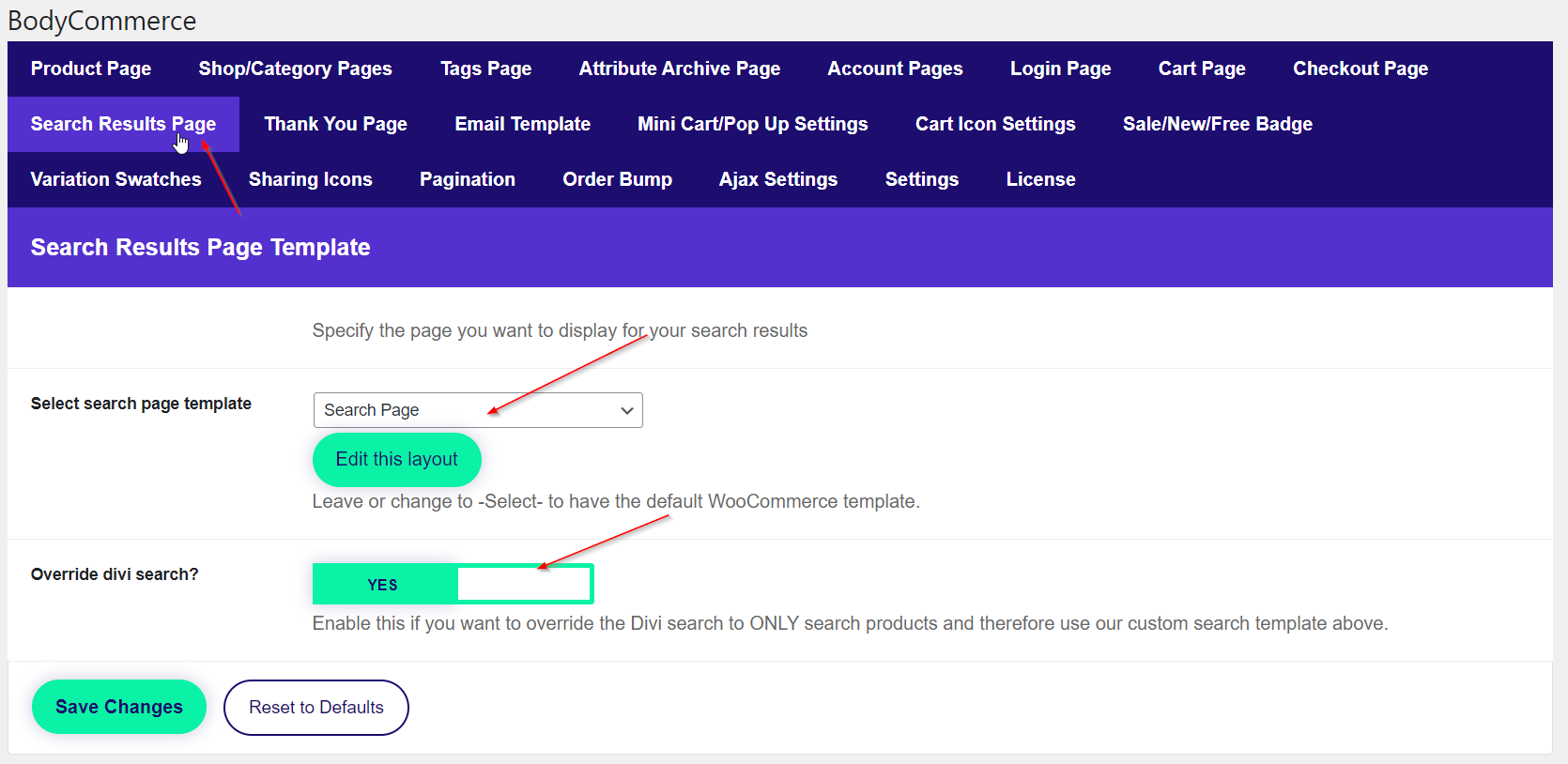This screenshot has height=764, width=1568.
Task: Open the Pagination tab
Action: [x=468, y=179]
